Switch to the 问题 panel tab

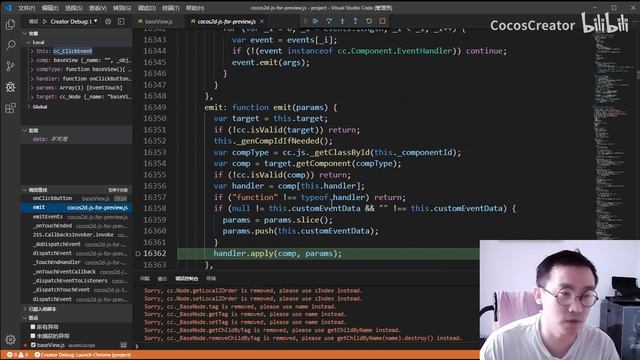tap(145, 278)
